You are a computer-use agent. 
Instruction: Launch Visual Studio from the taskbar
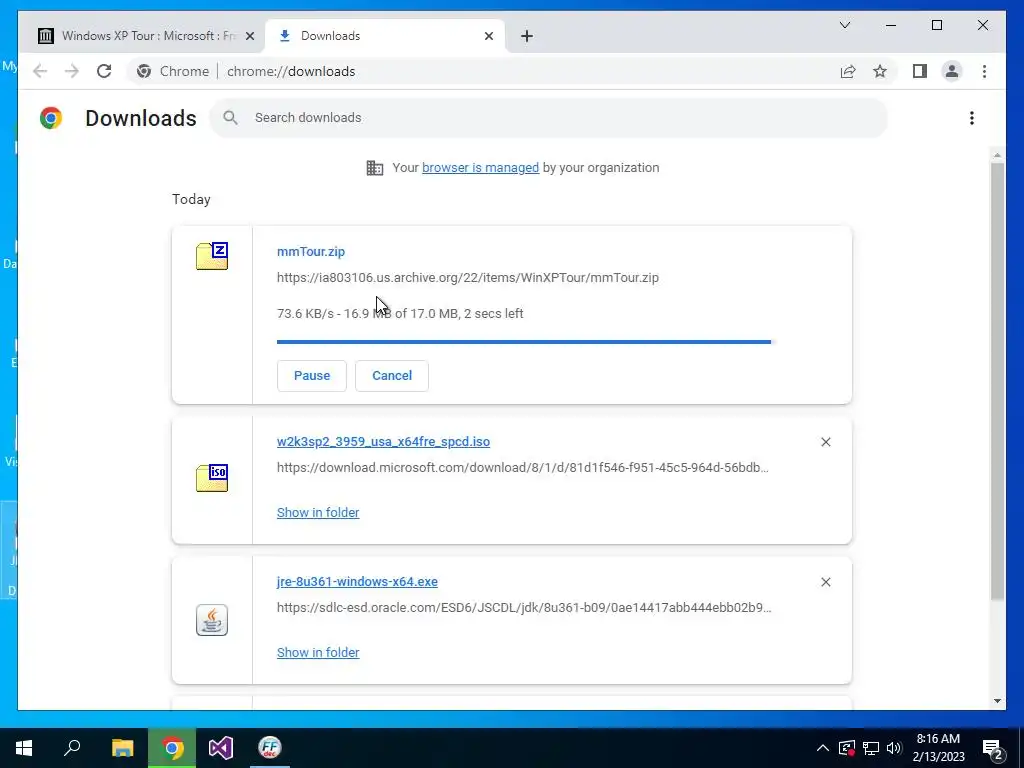(221, 748)
